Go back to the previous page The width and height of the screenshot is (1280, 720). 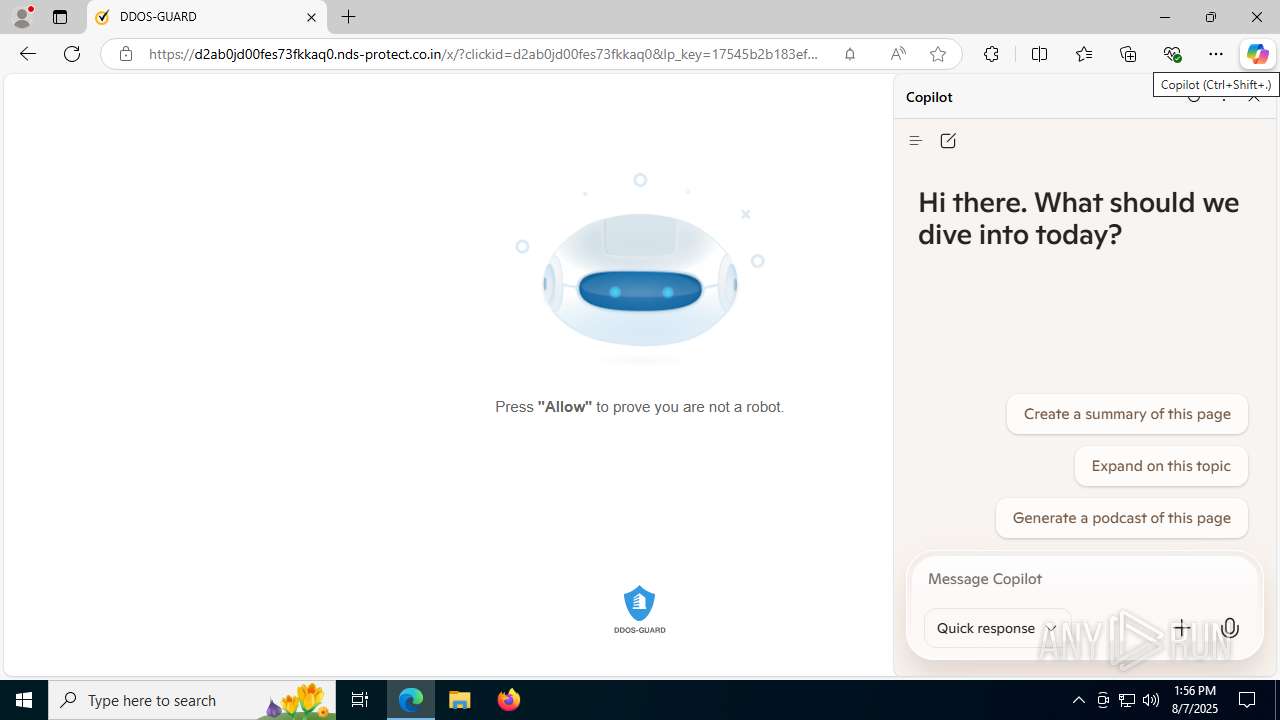tap(27, 54)
